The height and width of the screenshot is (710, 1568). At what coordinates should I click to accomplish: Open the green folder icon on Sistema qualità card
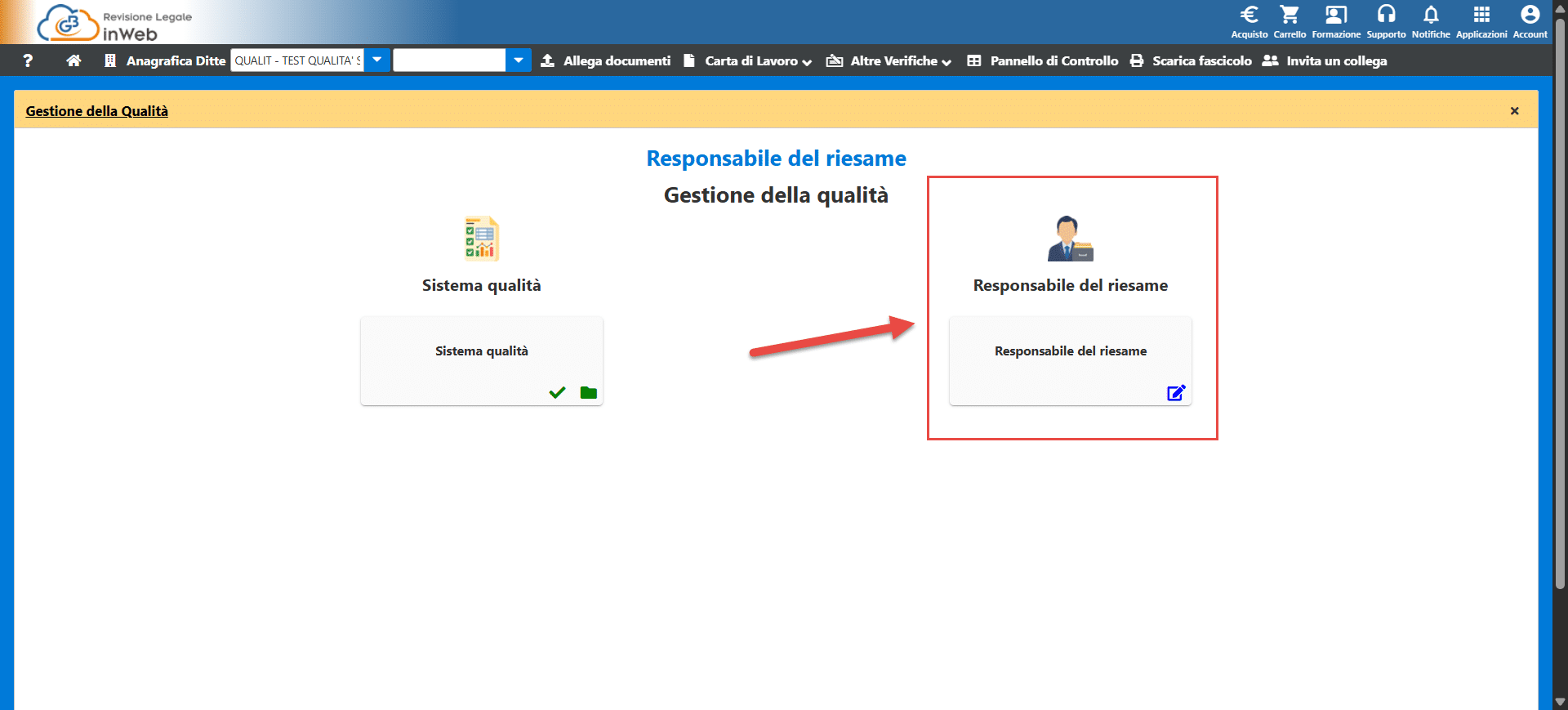(x=588, y=393)
